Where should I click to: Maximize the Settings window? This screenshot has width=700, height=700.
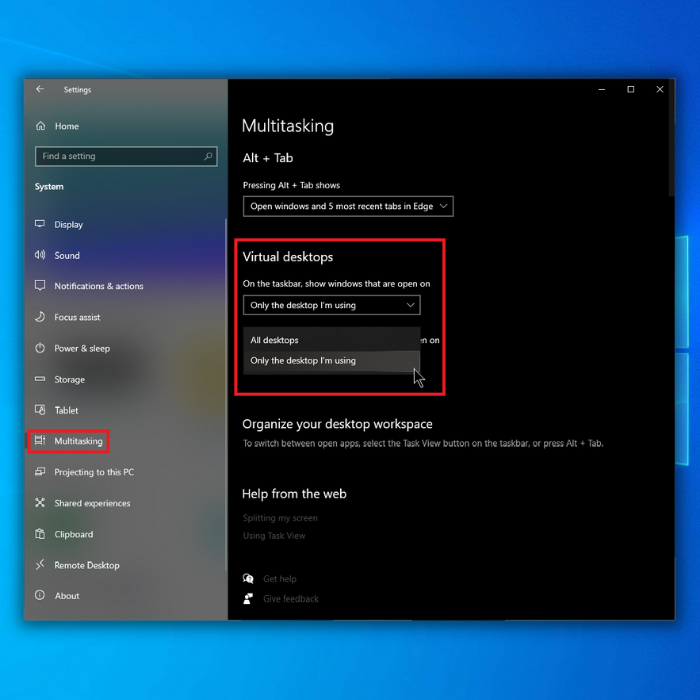point(630,89)
